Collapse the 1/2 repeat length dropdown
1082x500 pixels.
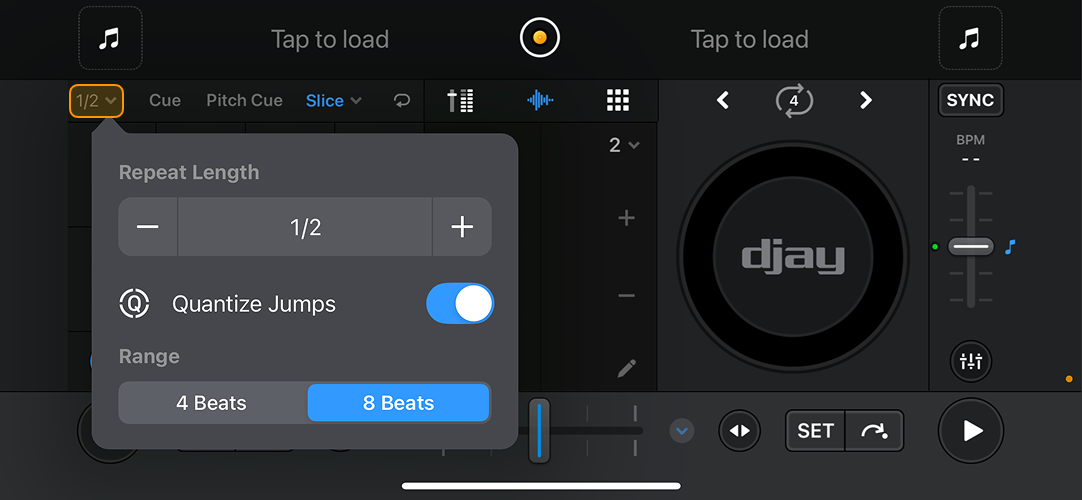(x=97, y=100)
